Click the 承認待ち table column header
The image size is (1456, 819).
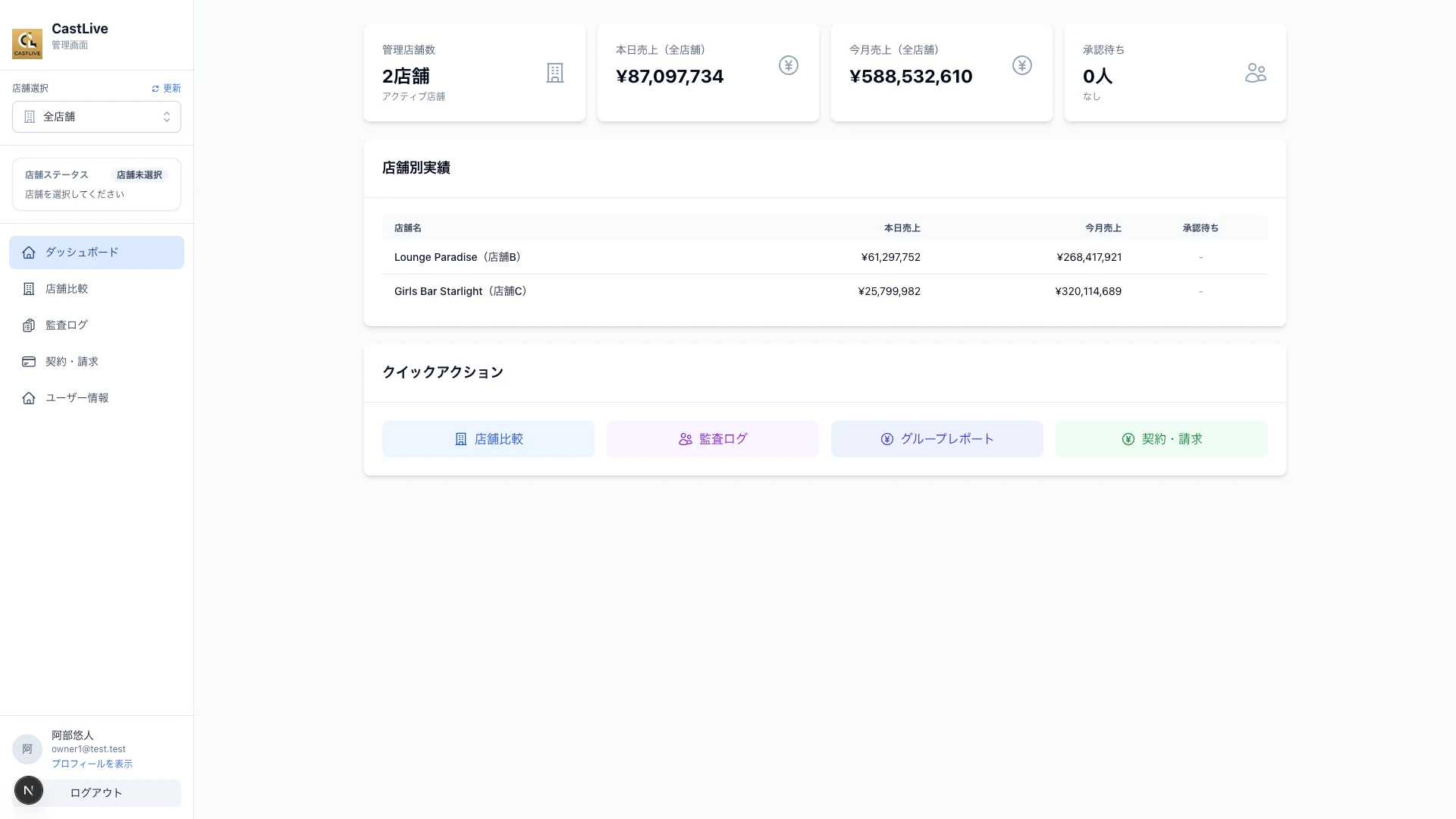click(x=1201, y=228)
